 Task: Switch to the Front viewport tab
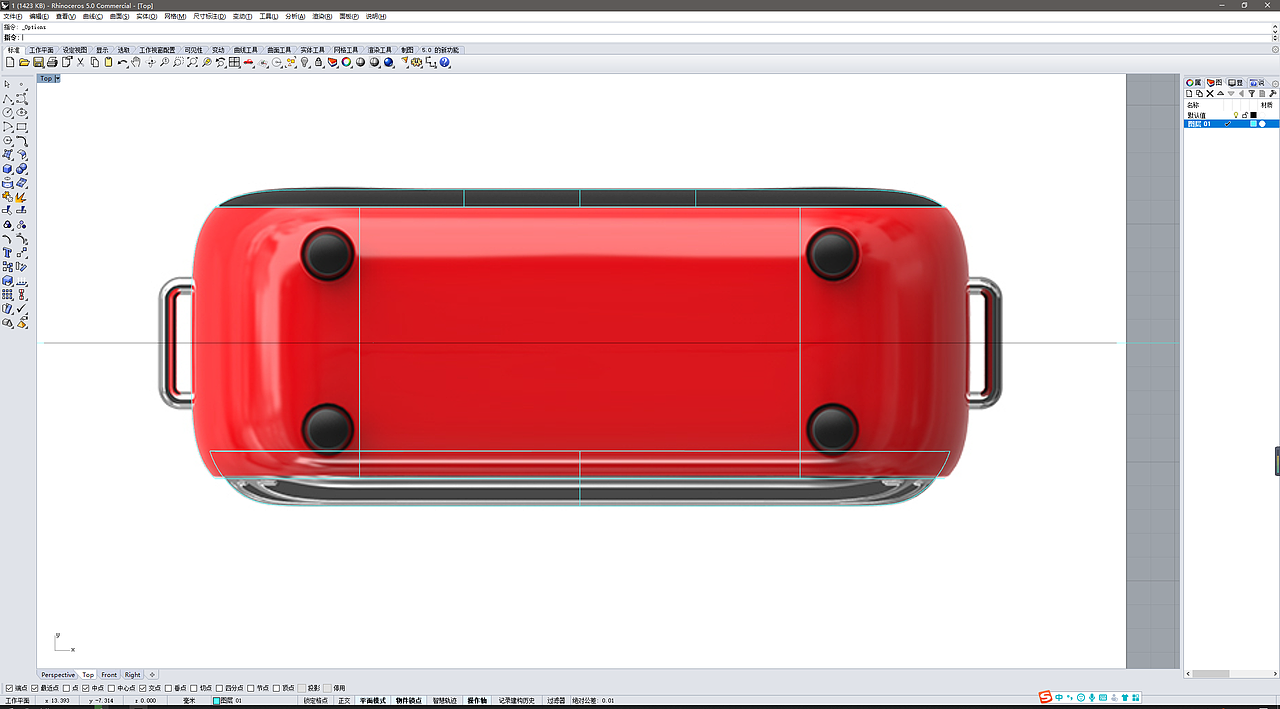(109, 675)
